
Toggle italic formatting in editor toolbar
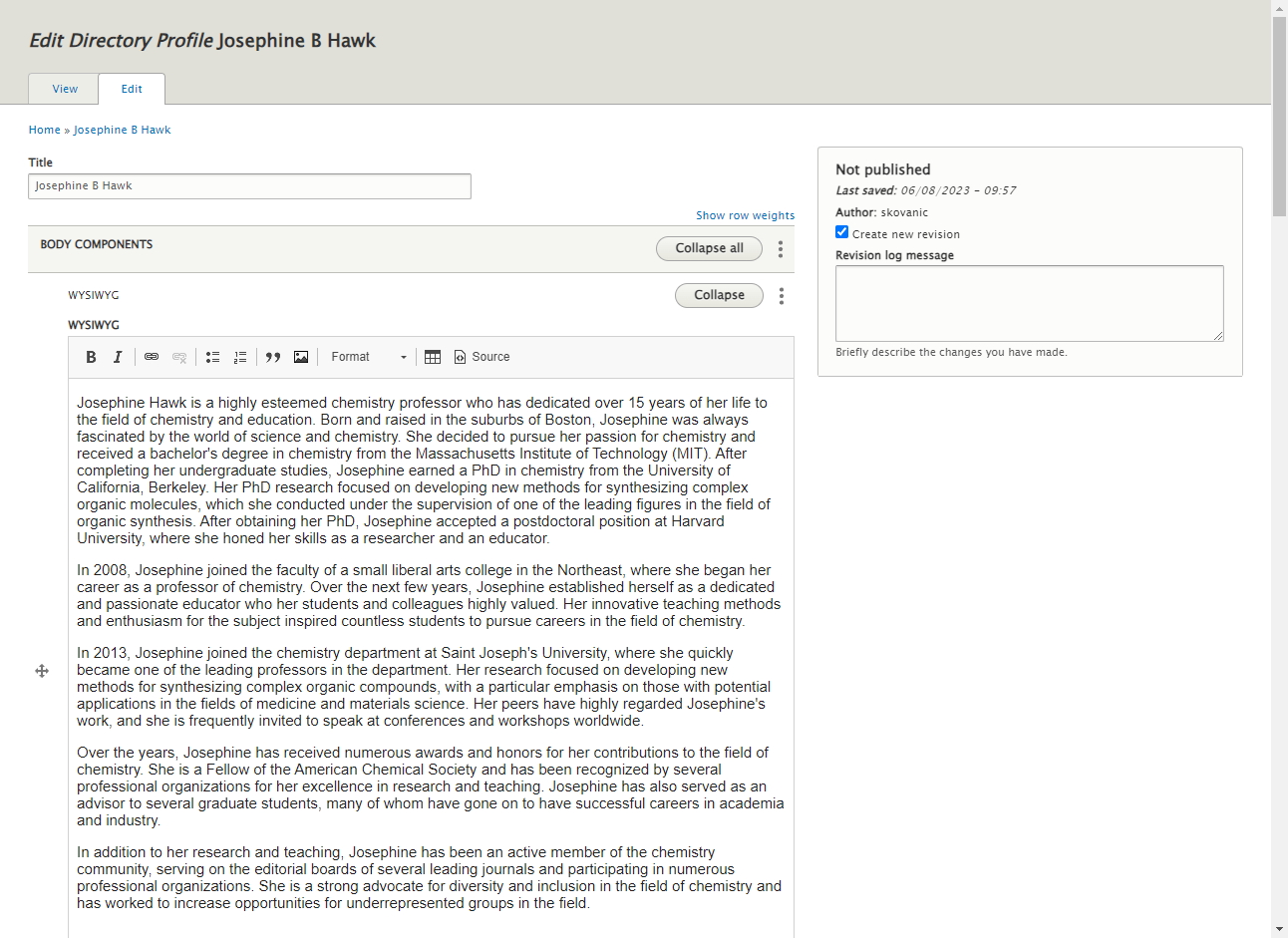point(118,357)
